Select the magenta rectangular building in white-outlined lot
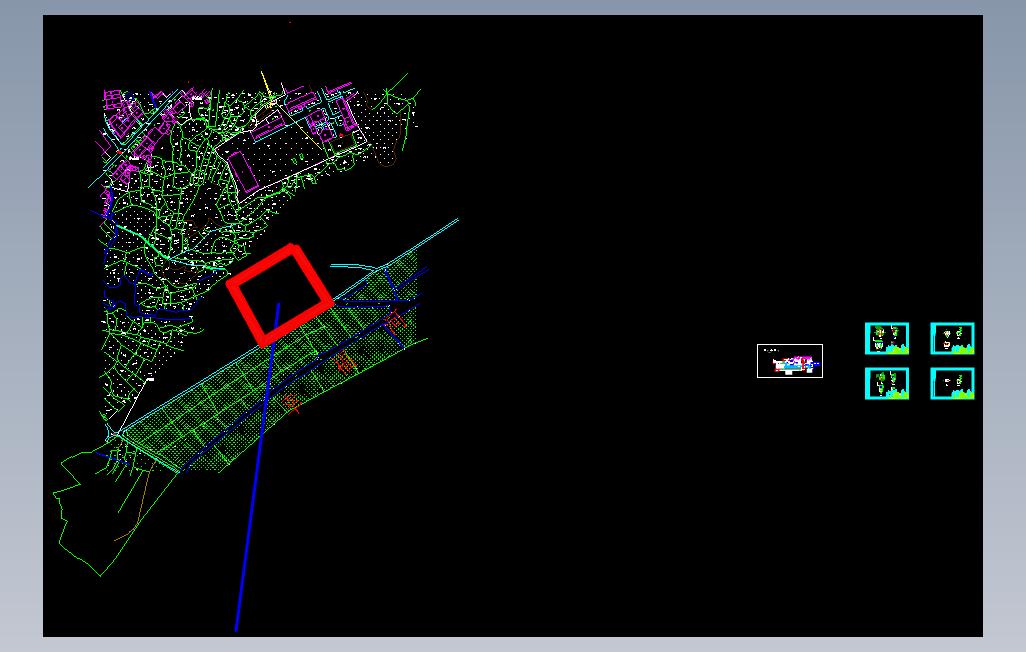Image resolution: width=1026 pixels, height=652 pixels. [x=242, y=169]
